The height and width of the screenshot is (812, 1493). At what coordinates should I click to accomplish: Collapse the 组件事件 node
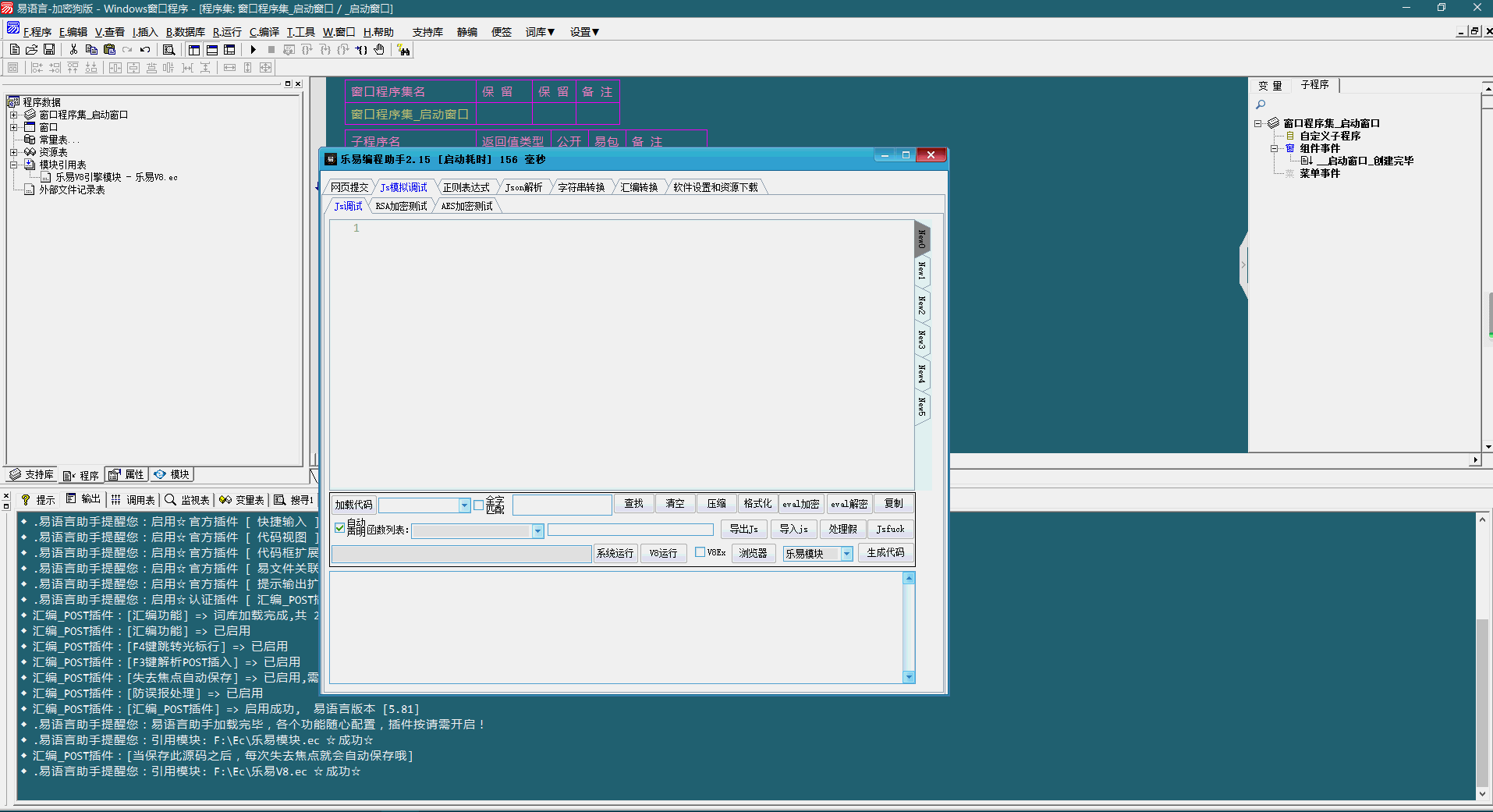(1274, 148)
